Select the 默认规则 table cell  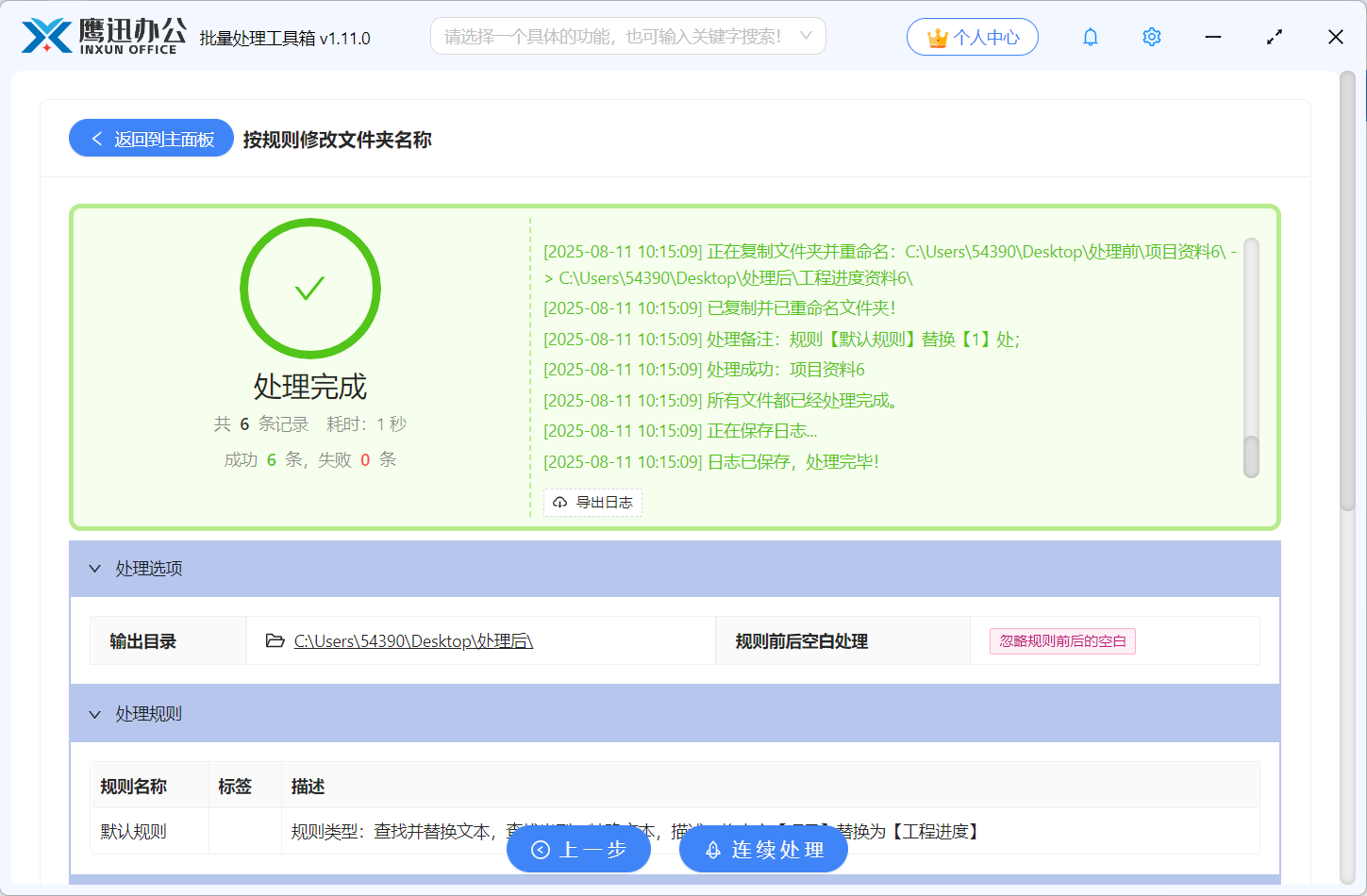pyautogui.click(x=149, y=832)
